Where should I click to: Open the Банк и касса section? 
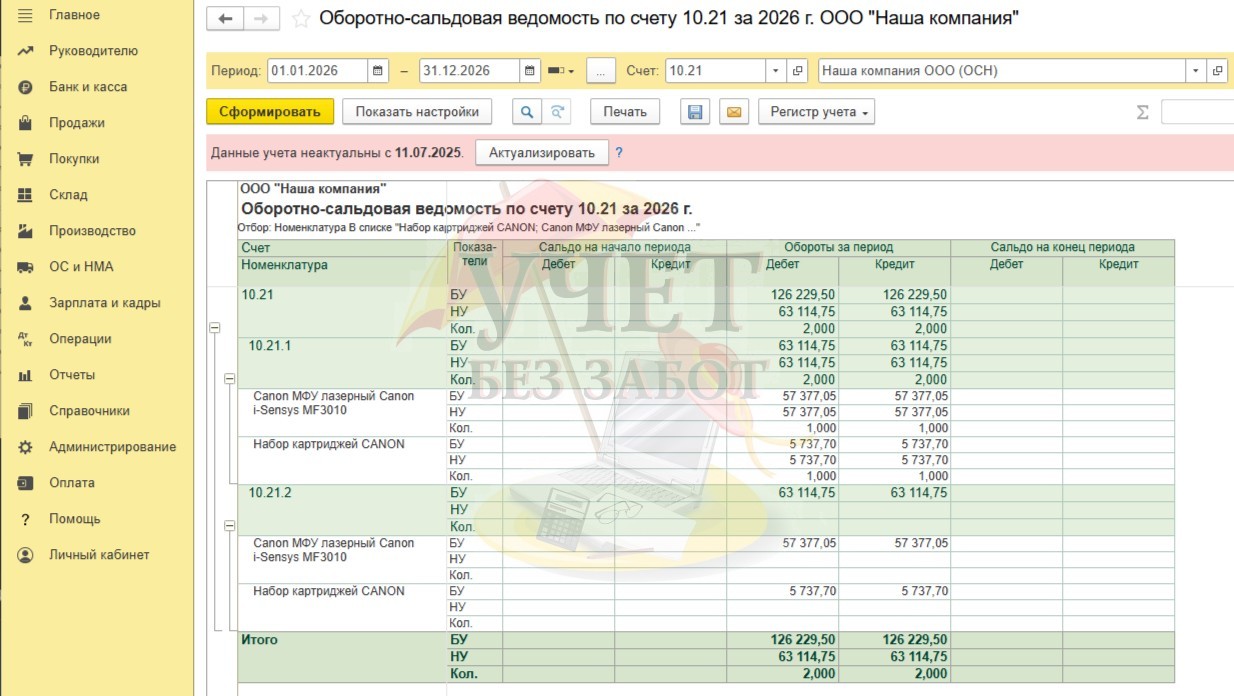click(x=88, y=87)
